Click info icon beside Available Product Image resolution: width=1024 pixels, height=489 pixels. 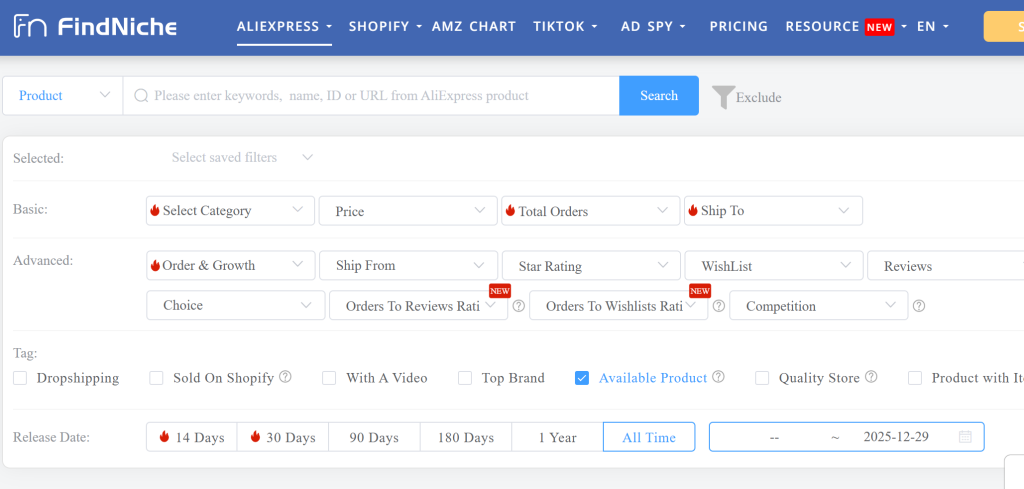718,378
